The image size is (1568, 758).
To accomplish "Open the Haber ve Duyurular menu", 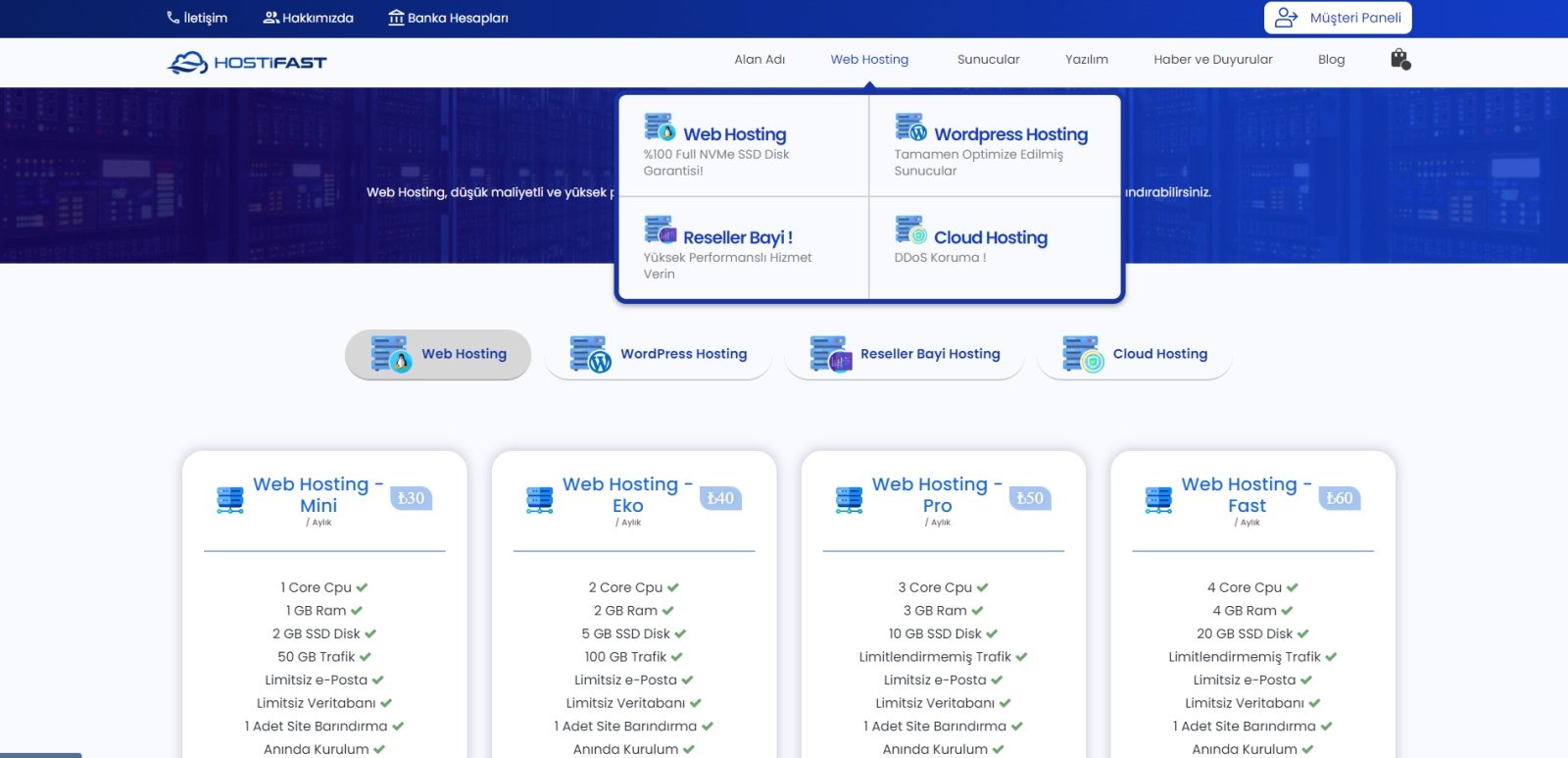I will [x=1213, y=60].
